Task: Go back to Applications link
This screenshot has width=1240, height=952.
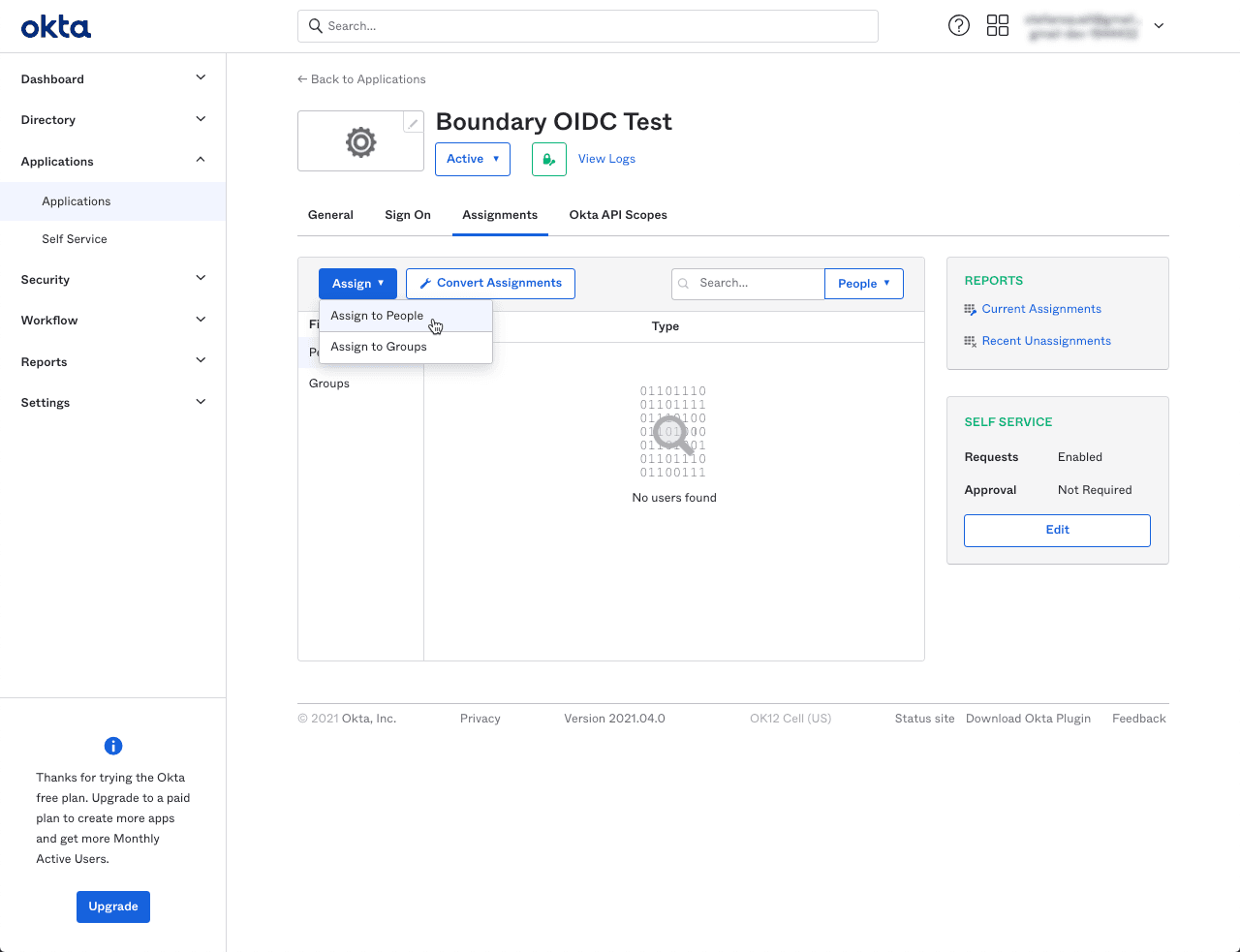Action: [x=361, y=79]
